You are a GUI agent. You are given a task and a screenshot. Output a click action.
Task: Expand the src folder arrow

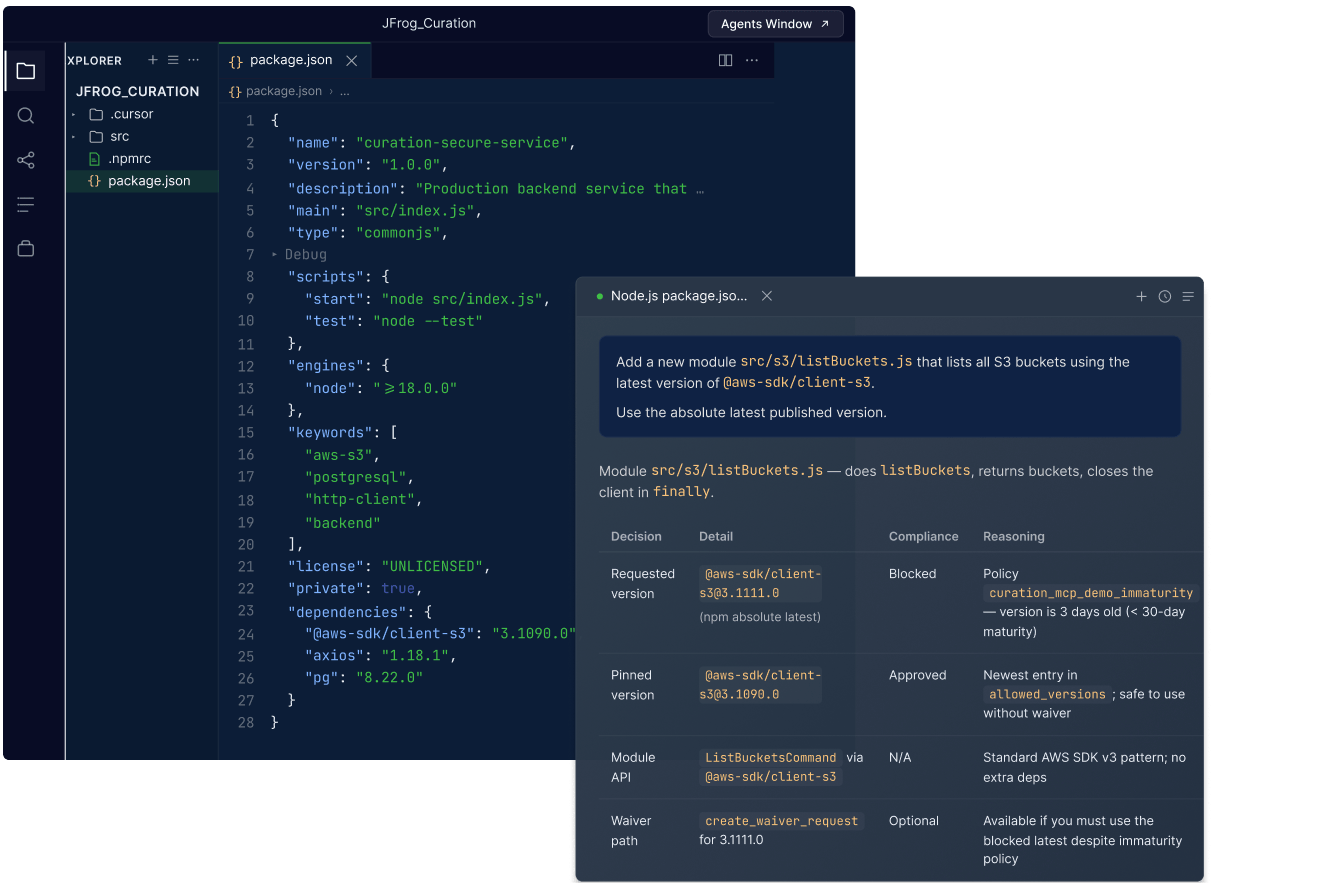click(74, 136)
